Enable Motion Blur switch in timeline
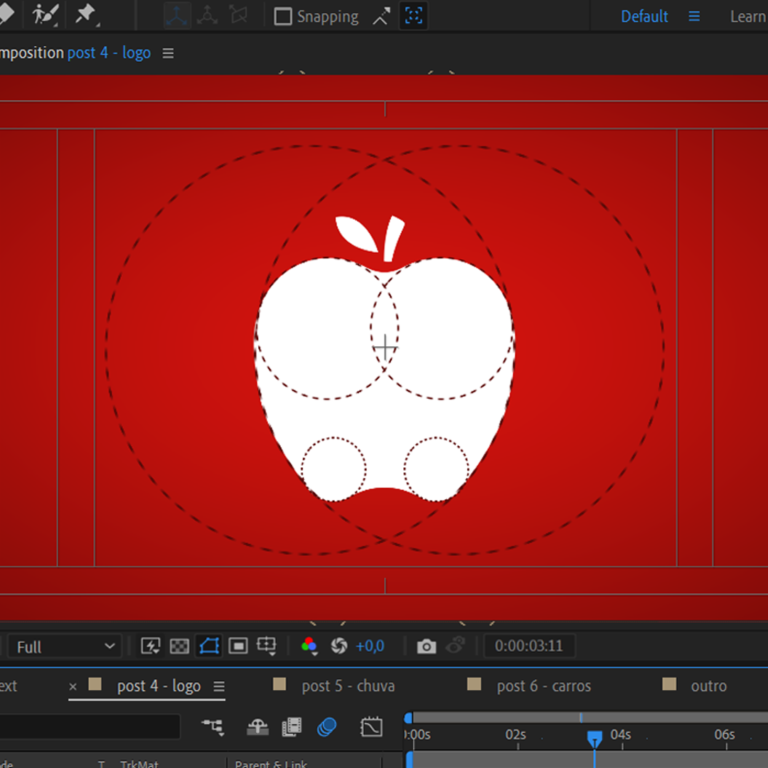 [x=326, y=727]
